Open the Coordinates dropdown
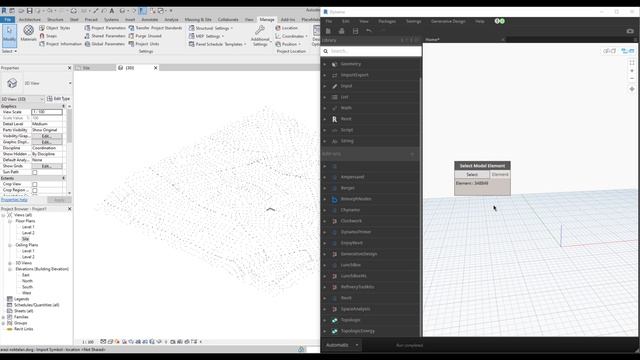Viewport: 640px width, 360px height. [290, 36]
